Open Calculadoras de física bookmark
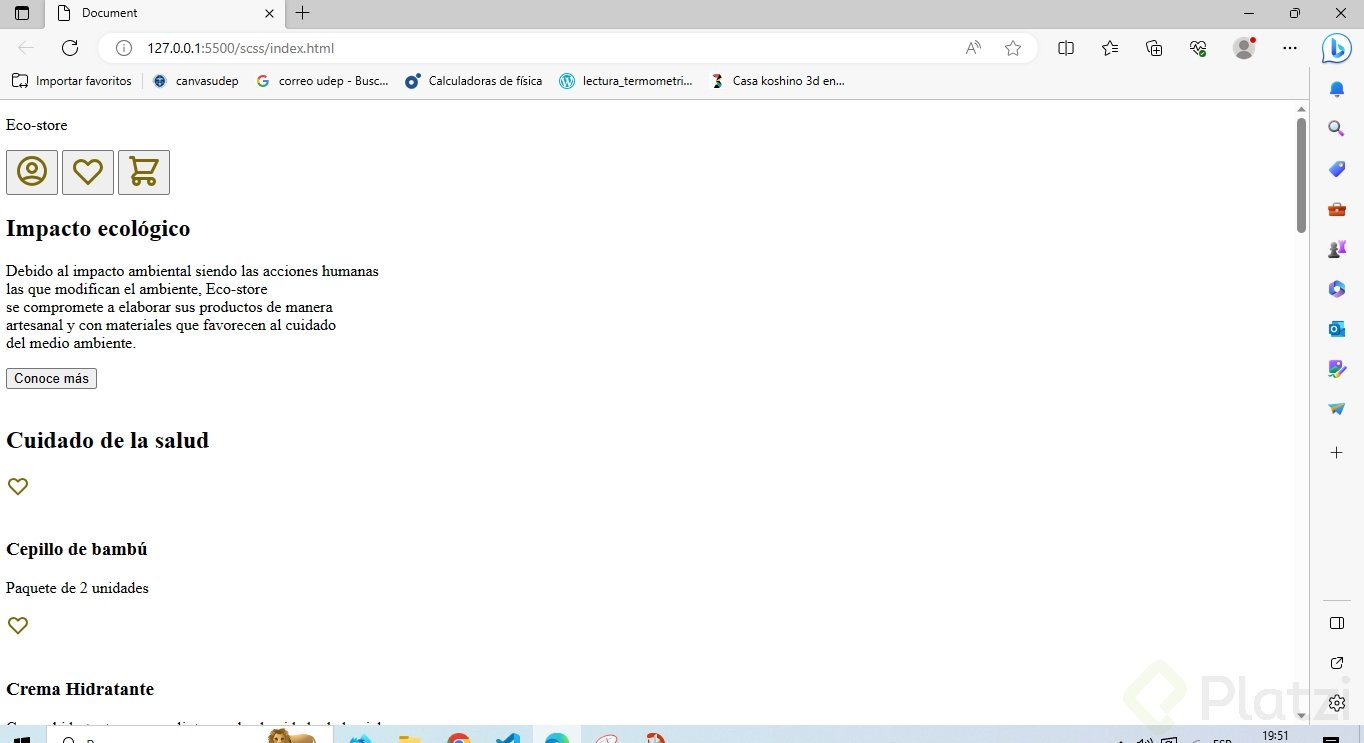The image size is (1364, 743). 474,81
